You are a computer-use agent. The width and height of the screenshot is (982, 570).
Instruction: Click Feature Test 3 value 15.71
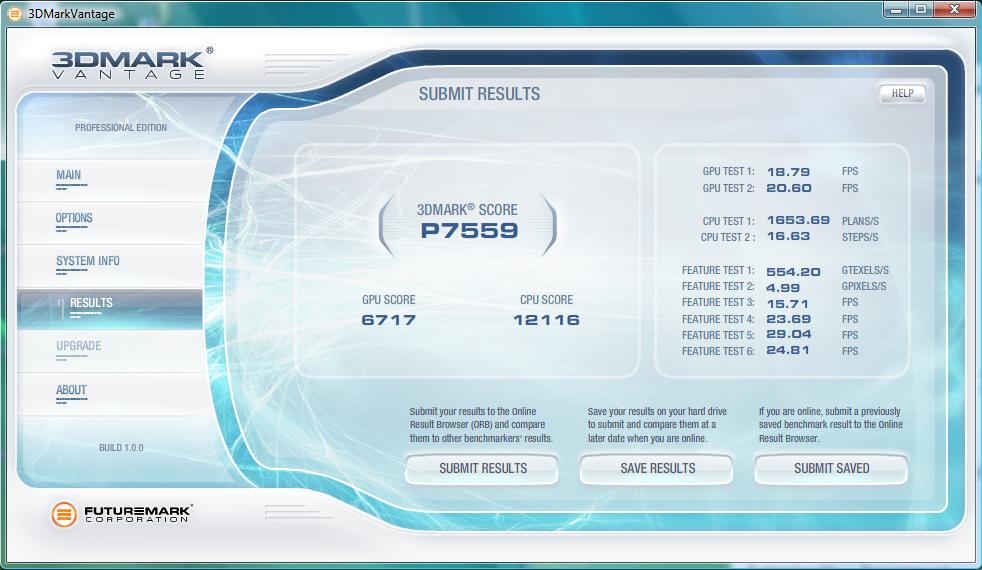point(787,304)
